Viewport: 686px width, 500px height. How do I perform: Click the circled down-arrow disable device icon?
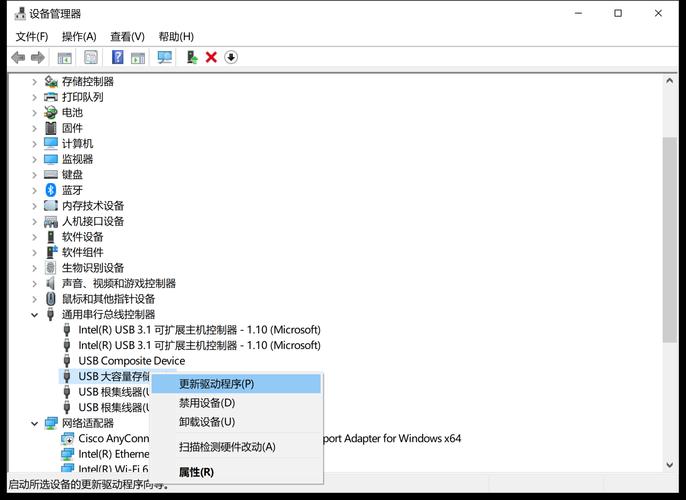click(231, 57)
